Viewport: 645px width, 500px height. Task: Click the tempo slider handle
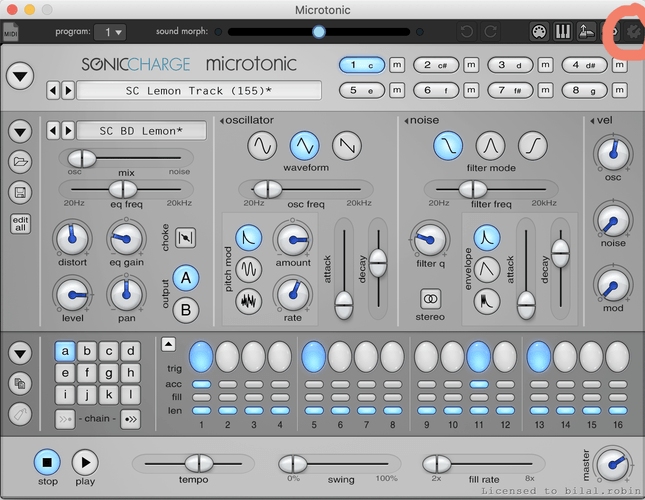[199, 463]
